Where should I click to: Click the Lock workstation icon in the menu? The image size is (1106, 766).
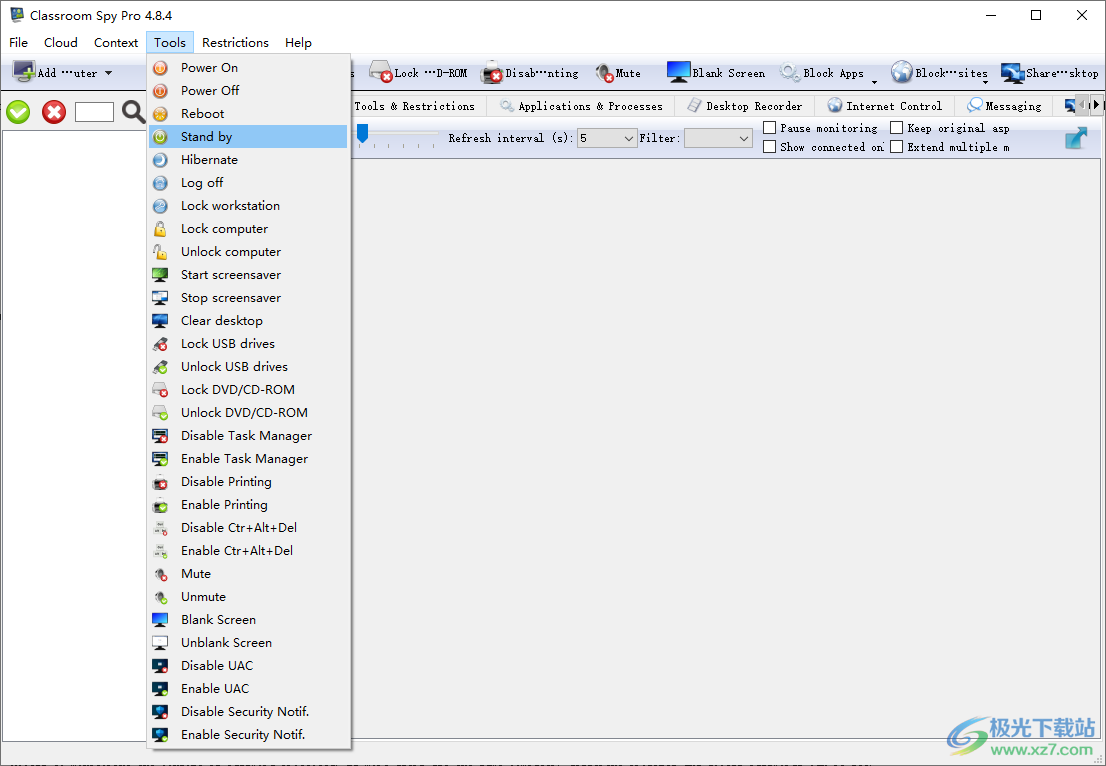(x=160, y=206)
